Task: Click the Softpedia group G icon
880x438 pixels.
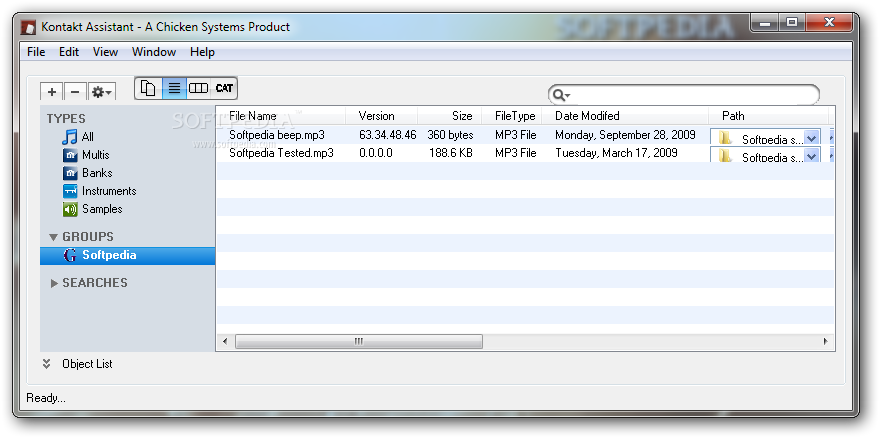Action: [70, 256]
